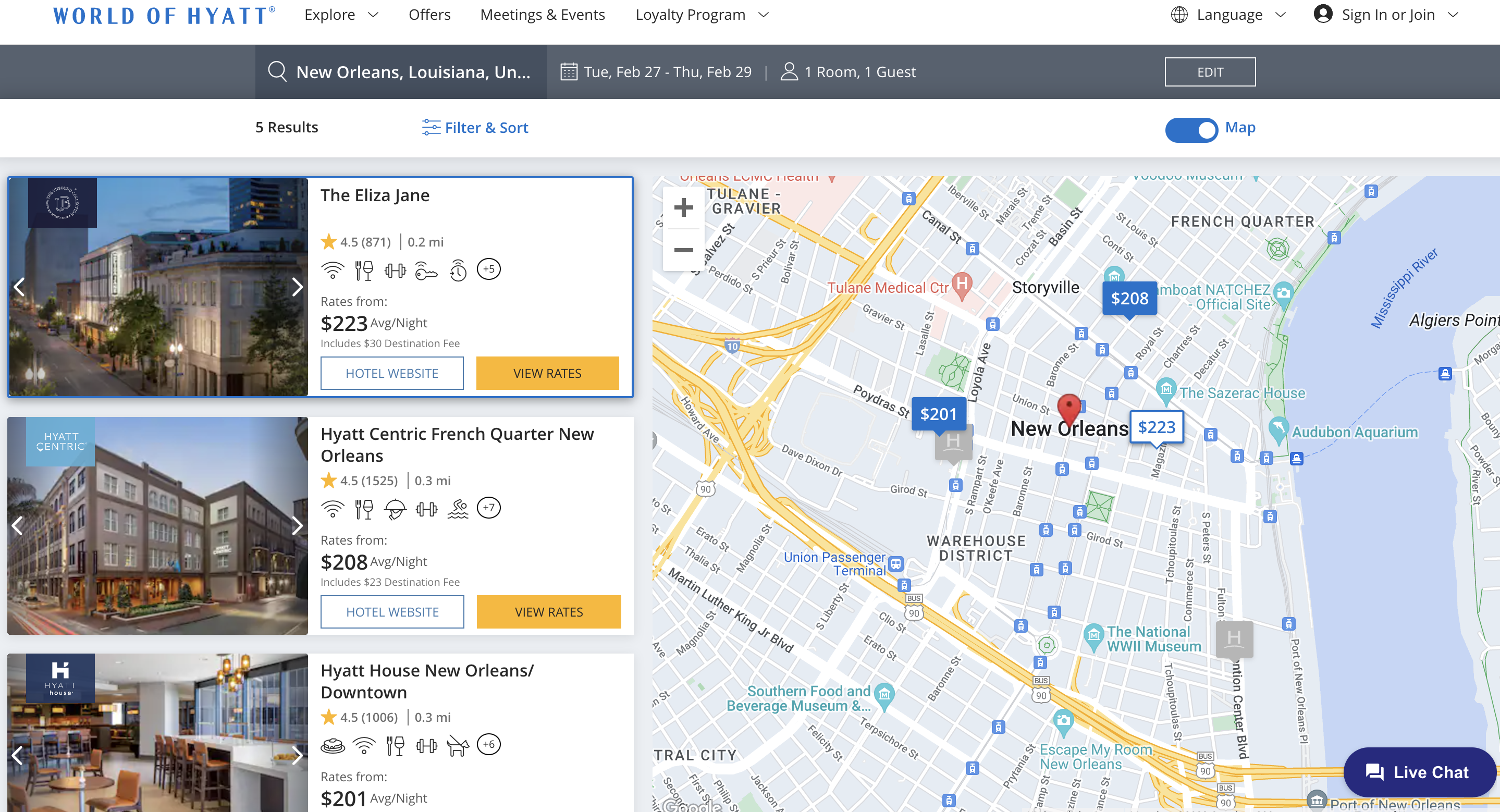Click Hyatt House free breakfast icon
The width and height of the screenshot is (1500, 812).
click(x=333, y=745)
